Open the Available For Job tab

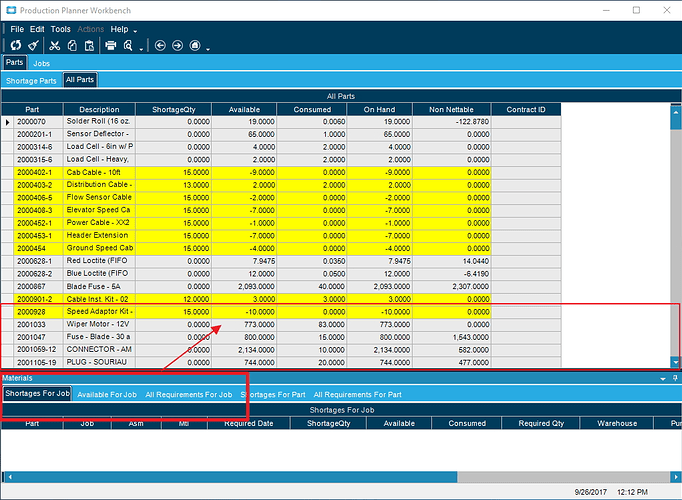click(107, 395)
